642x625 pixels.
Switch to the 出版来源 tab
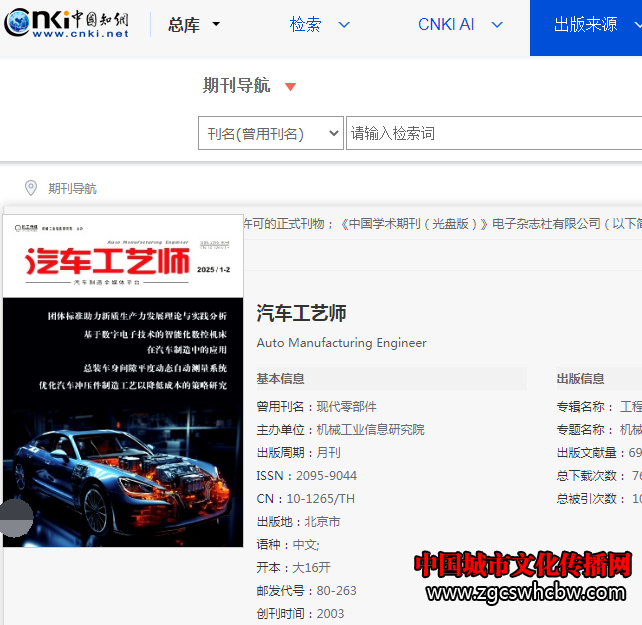click(585, 25)
